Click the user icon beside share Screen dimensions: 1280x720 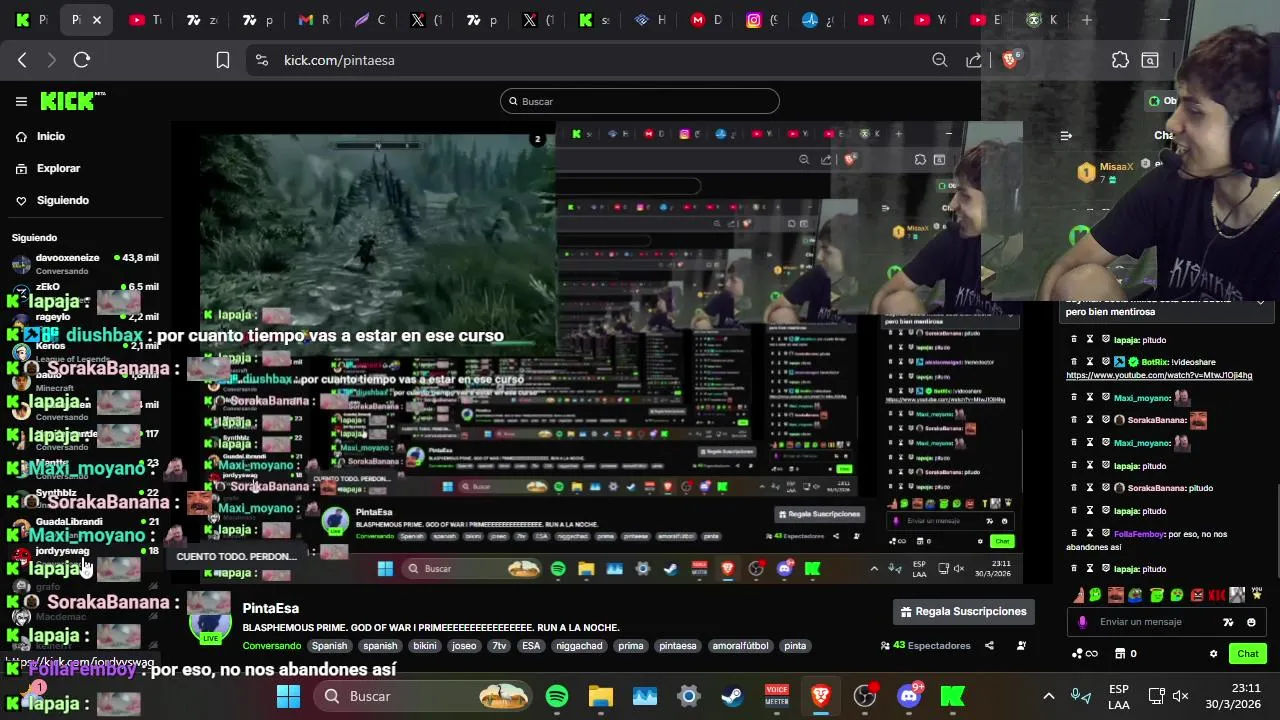coord(1021,646)
